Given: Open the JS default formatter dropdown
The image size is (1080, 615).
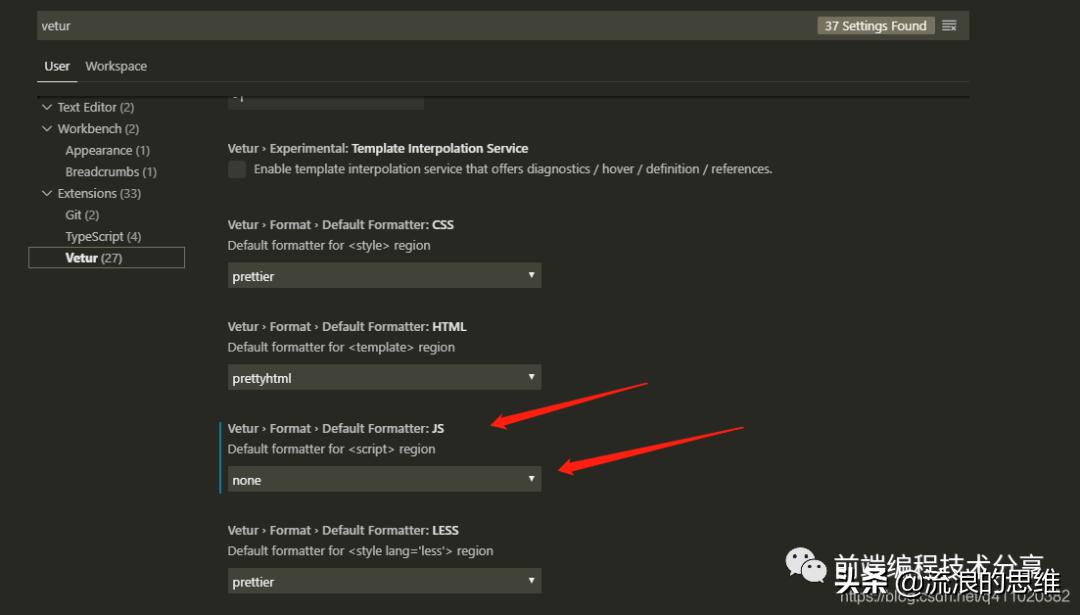Looking at the screenshot, I should click(384, 480).
